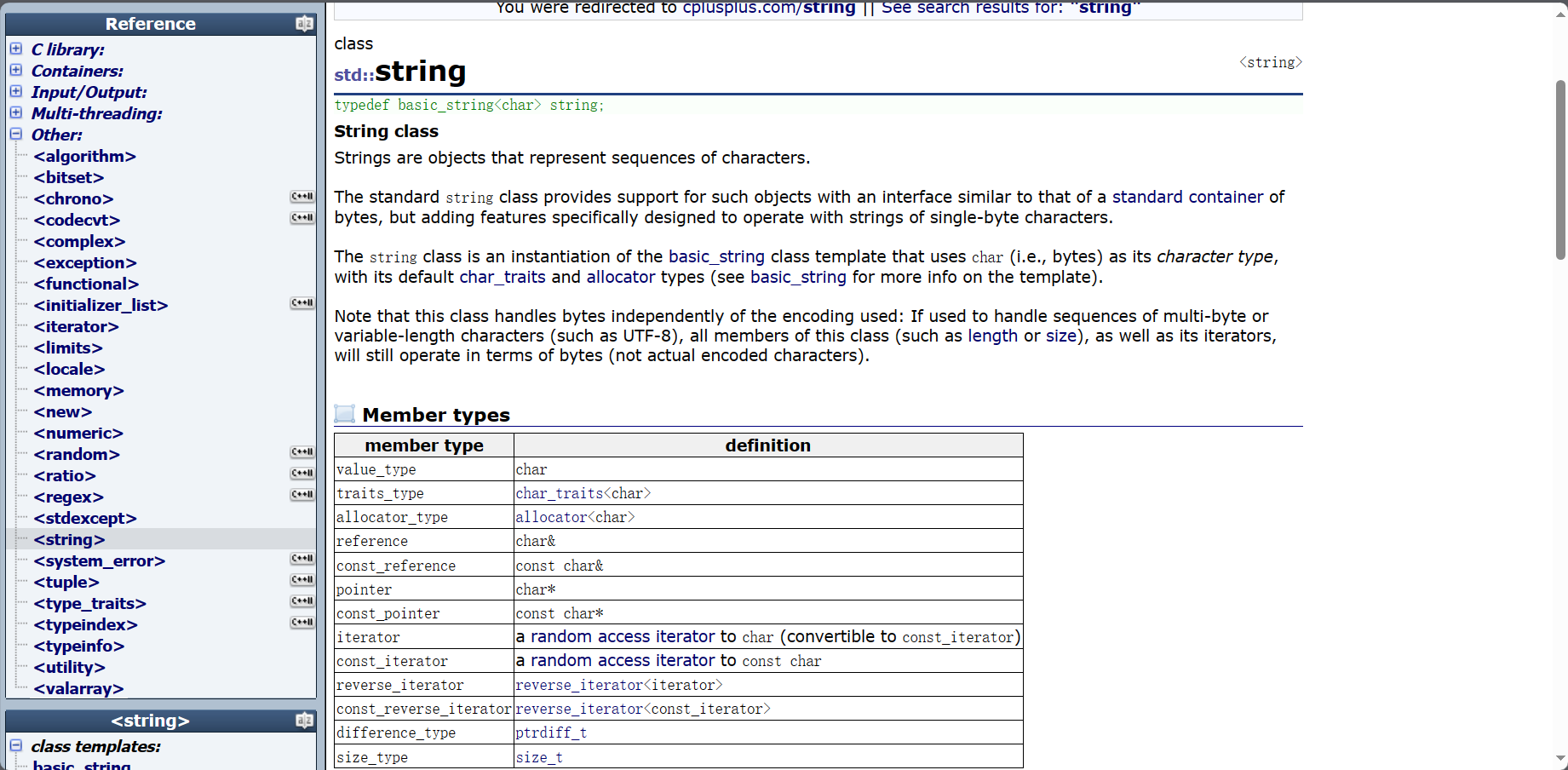
Task: Click the C++11 badge beside <random>
Action: pos(302,451)
